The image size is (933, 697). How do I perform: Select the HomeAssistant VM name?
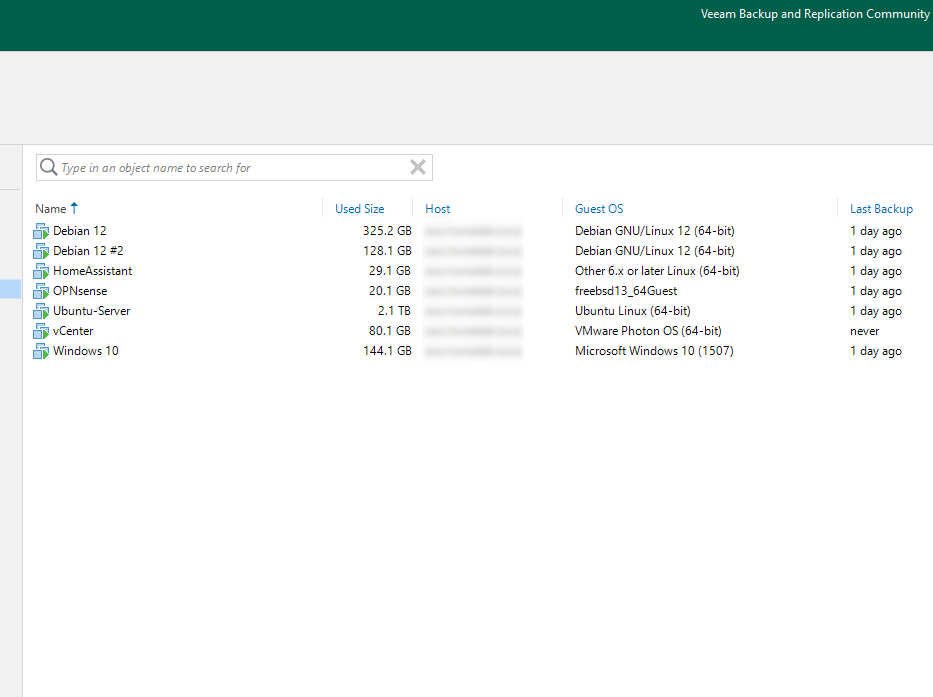pos(92,271)
